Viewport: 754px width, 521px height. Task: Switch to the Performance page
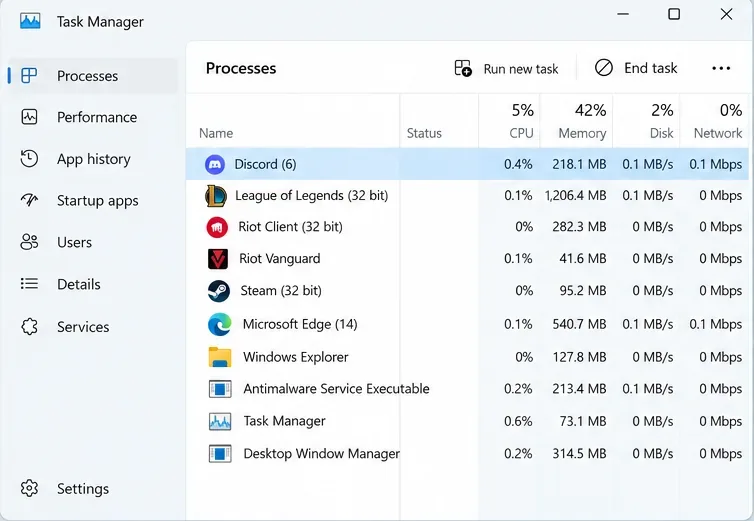pyautogui.click(x=93, y=117)
